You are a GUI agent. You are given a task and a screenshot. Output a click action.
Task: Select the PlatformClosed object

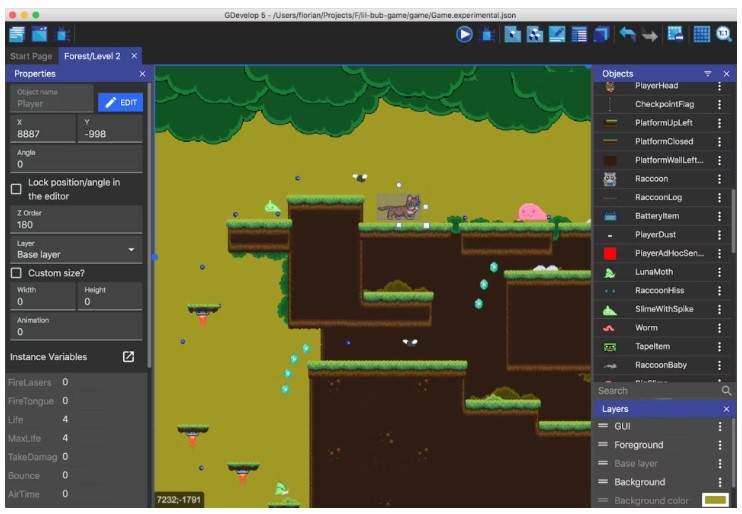(662, 142)
